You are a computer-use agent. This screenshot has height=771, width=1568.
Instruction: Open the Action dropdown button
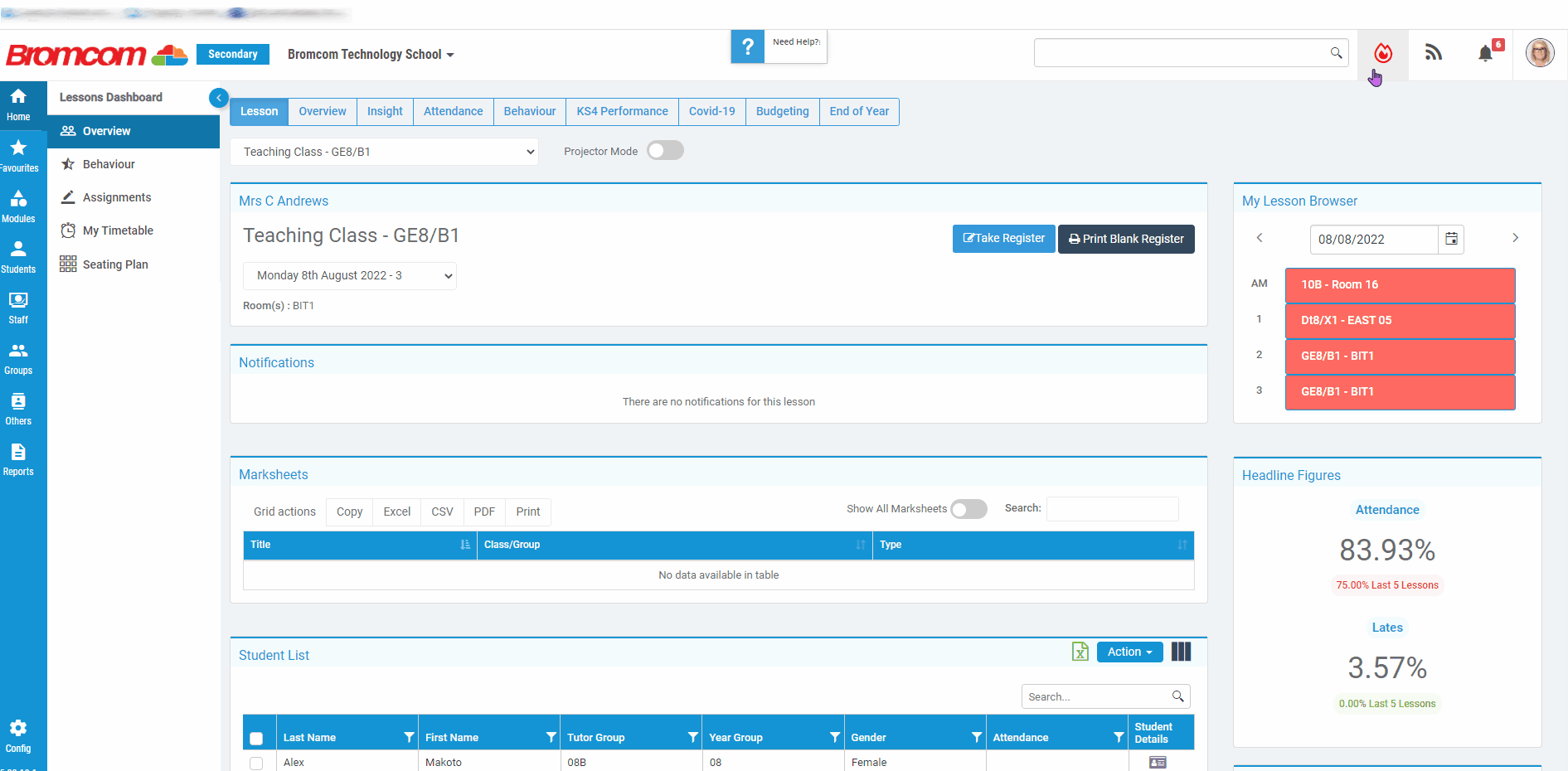(x=1129, y=652)
